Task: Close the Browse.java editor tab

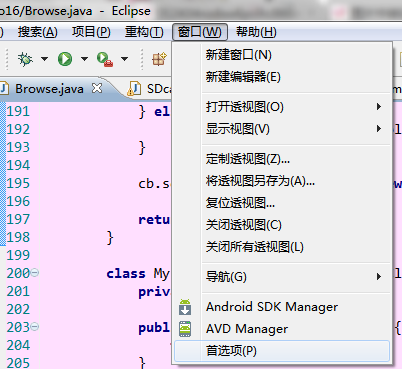Action: pos(97,88)
